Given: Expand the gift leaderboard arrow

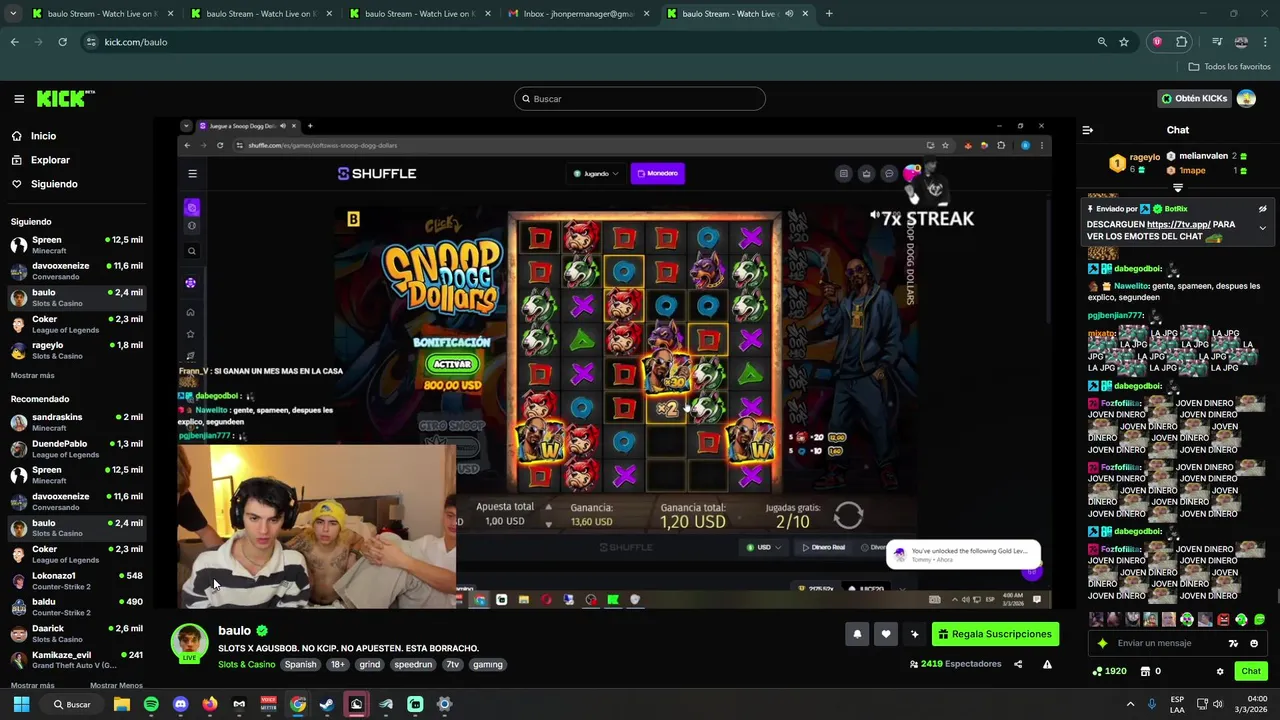Looking at the screenshot, I should (x=1177, y=187).
